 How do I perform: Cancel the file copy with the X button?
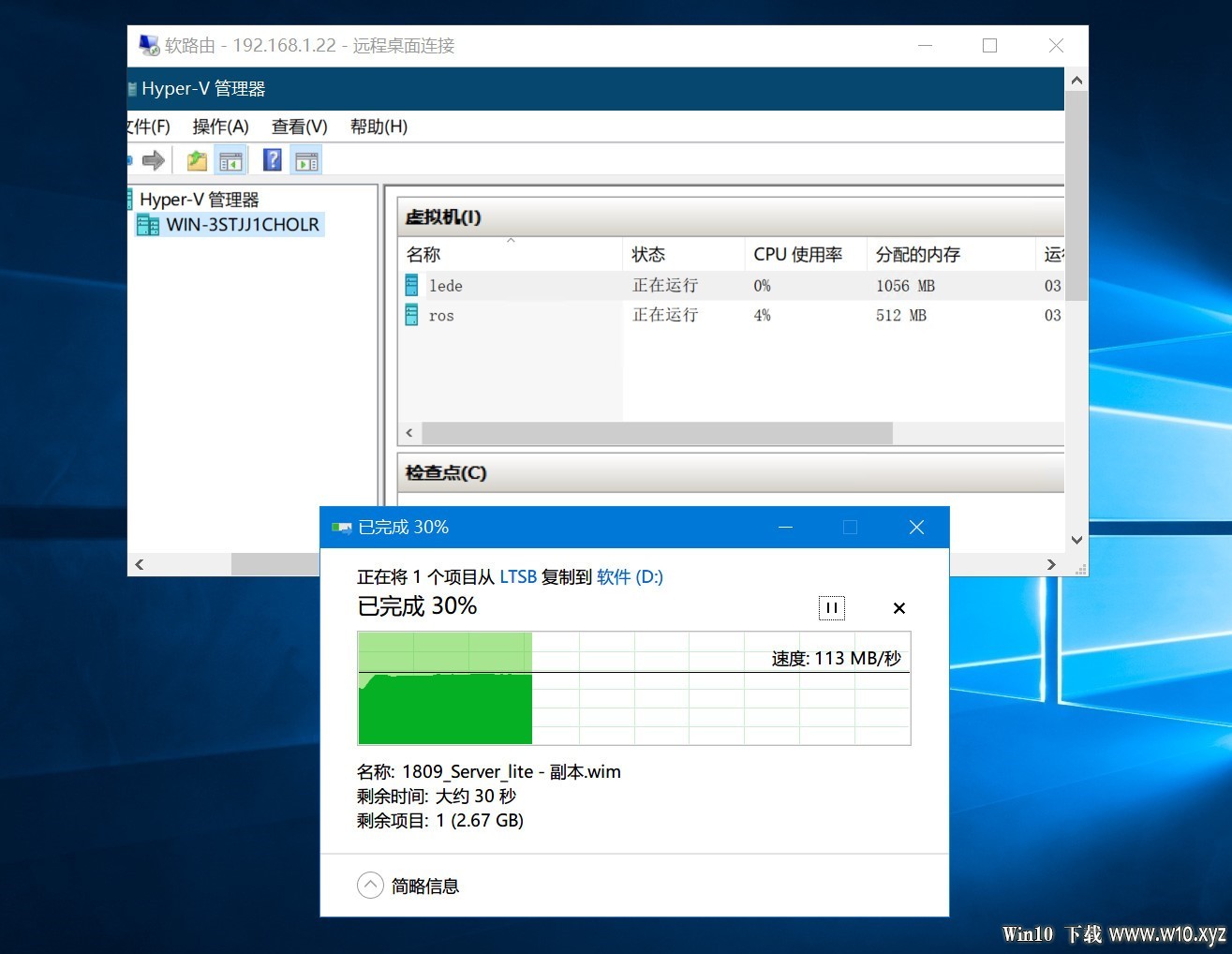899,608
